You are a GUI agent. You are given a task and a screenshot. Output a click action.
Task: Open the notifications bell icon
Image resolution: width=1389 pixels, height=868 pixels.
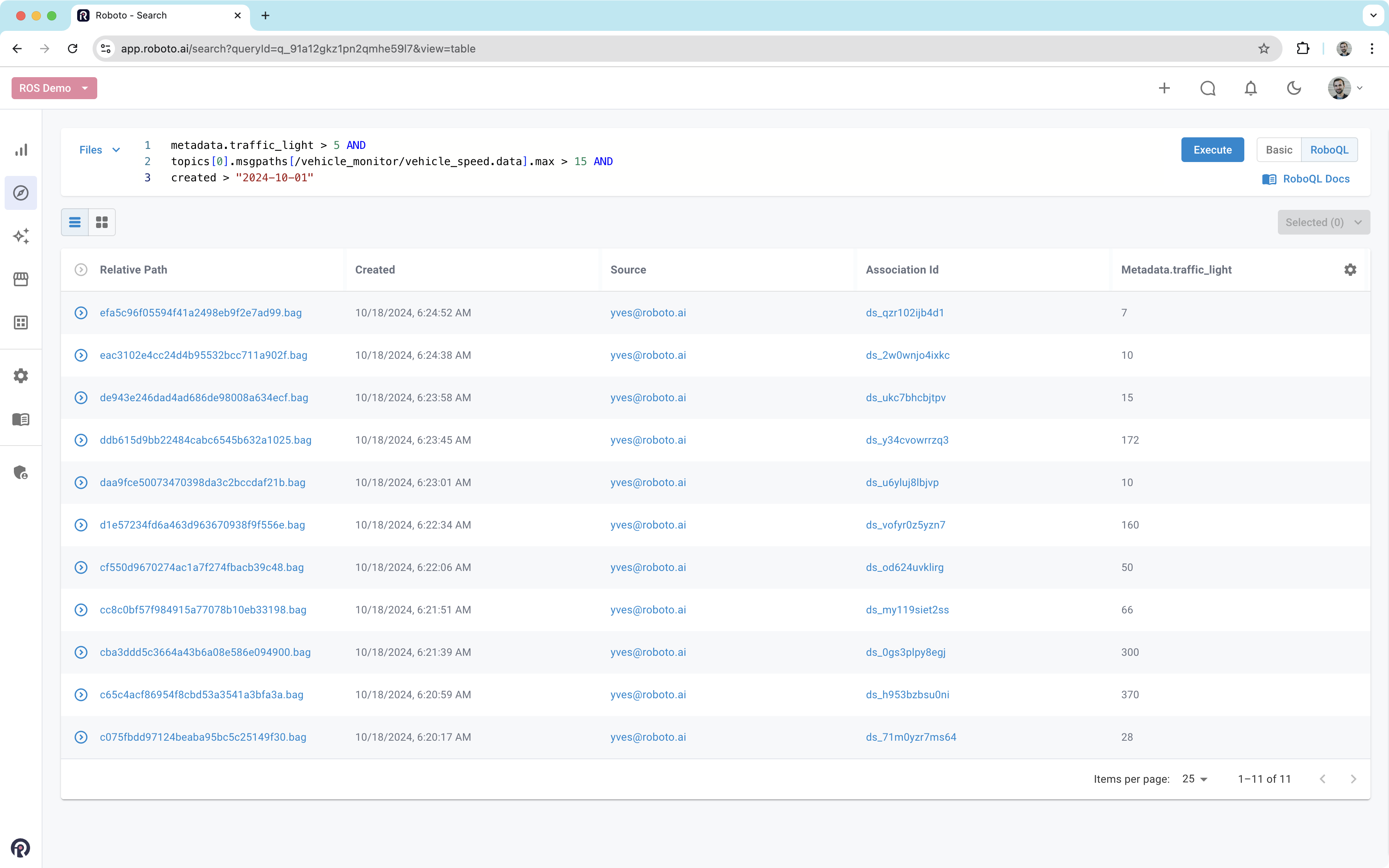coord(1250,88)
